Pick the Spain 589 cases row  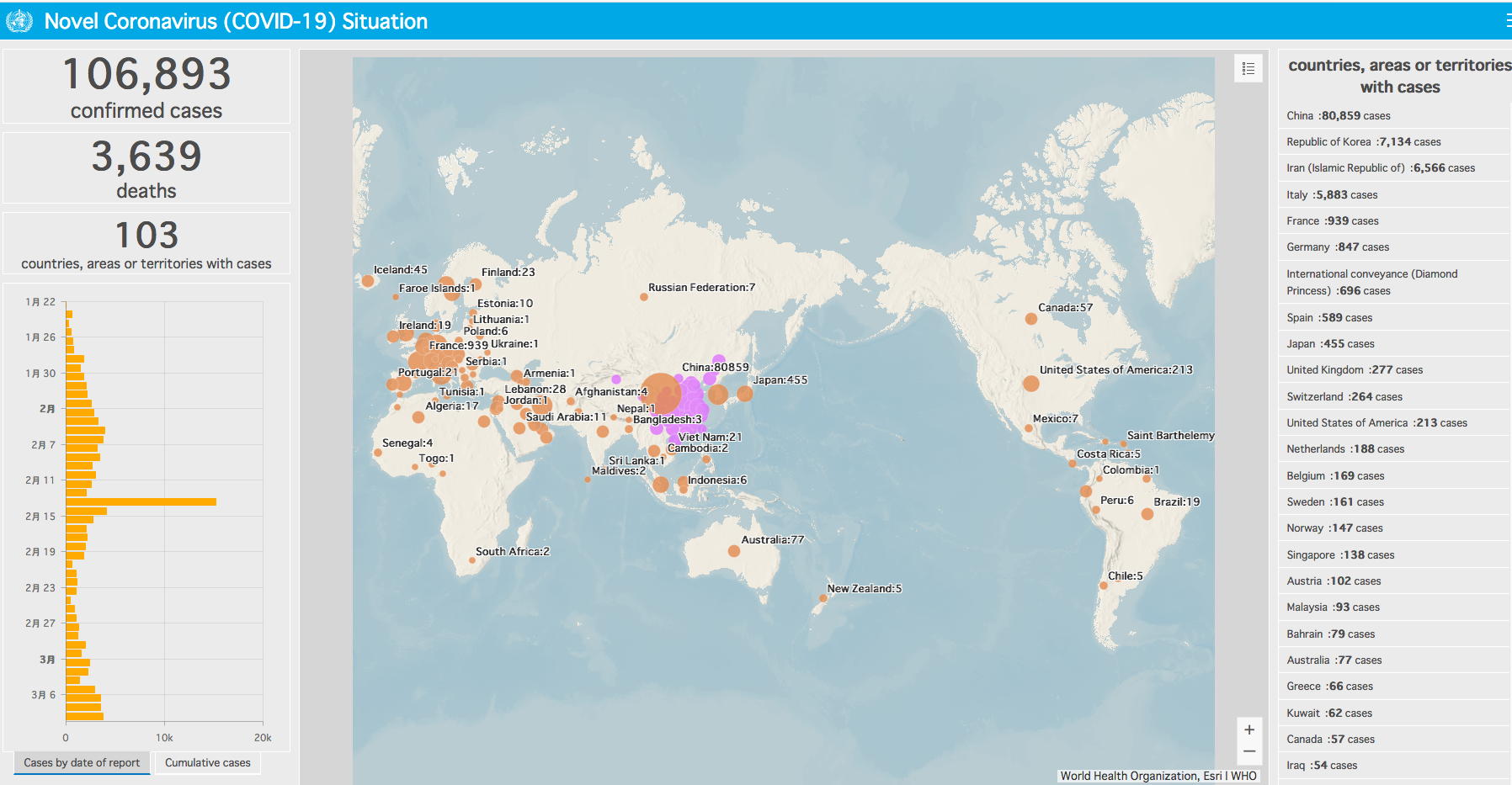[1394, 318]
